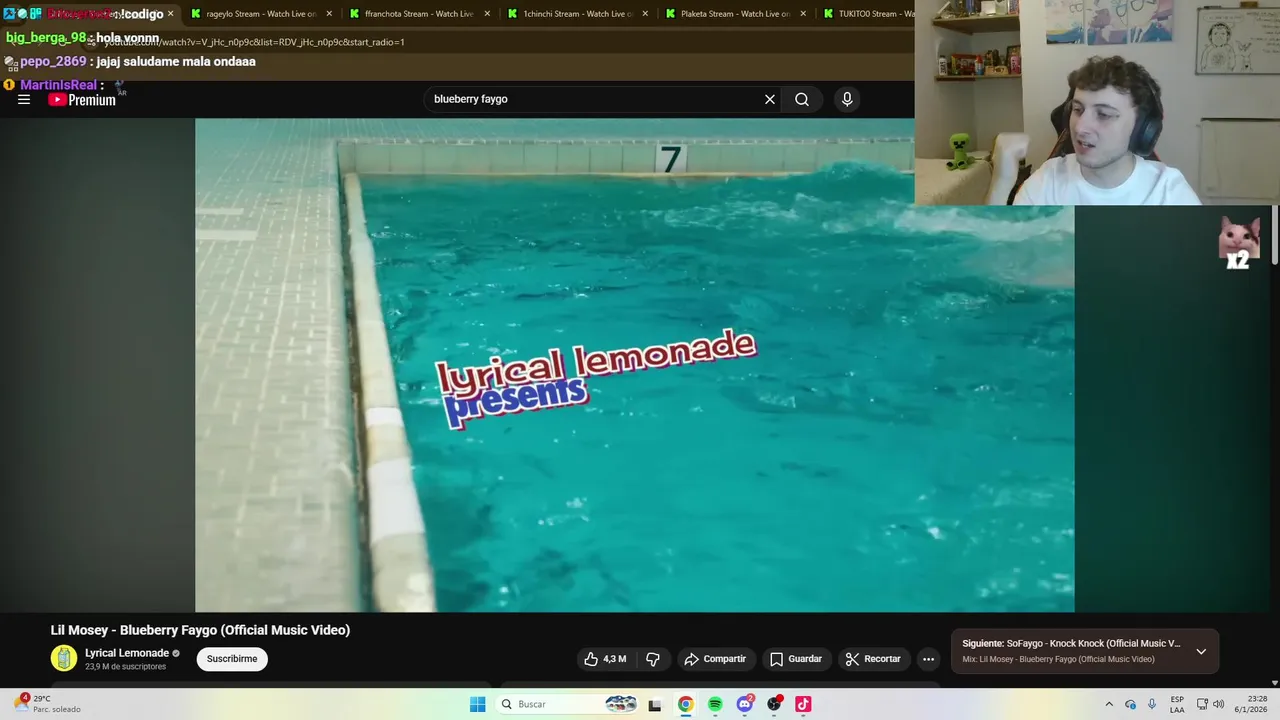1280x720 pixels.
Task: Clip the video with Recortar
Action: pos(873,659)
